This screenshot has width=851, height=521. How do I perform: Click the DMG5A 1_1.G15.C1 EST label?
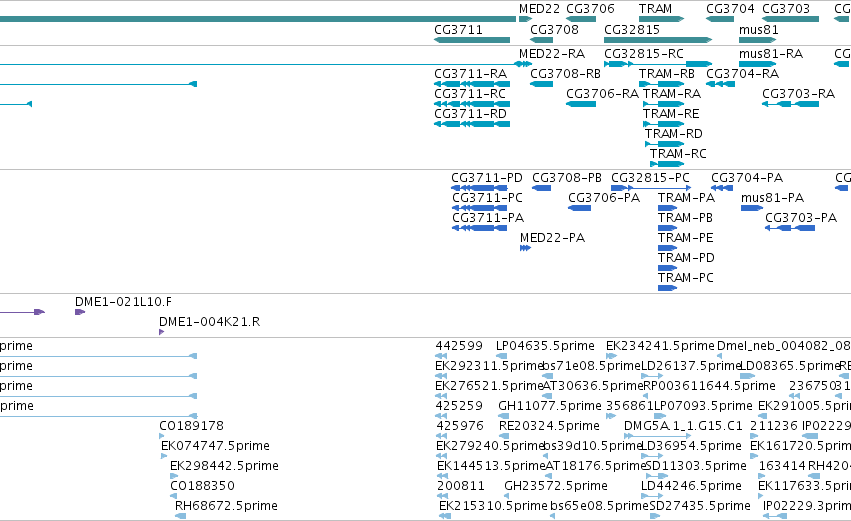[x=683, y=425]
